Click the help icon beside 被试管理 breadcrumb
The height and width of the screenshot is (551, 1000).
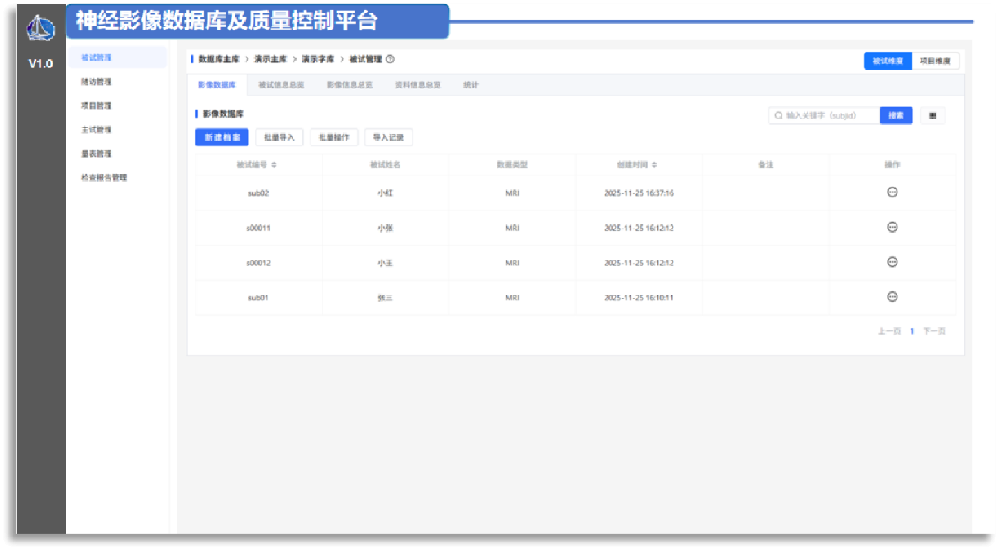[x=390, y=60]
